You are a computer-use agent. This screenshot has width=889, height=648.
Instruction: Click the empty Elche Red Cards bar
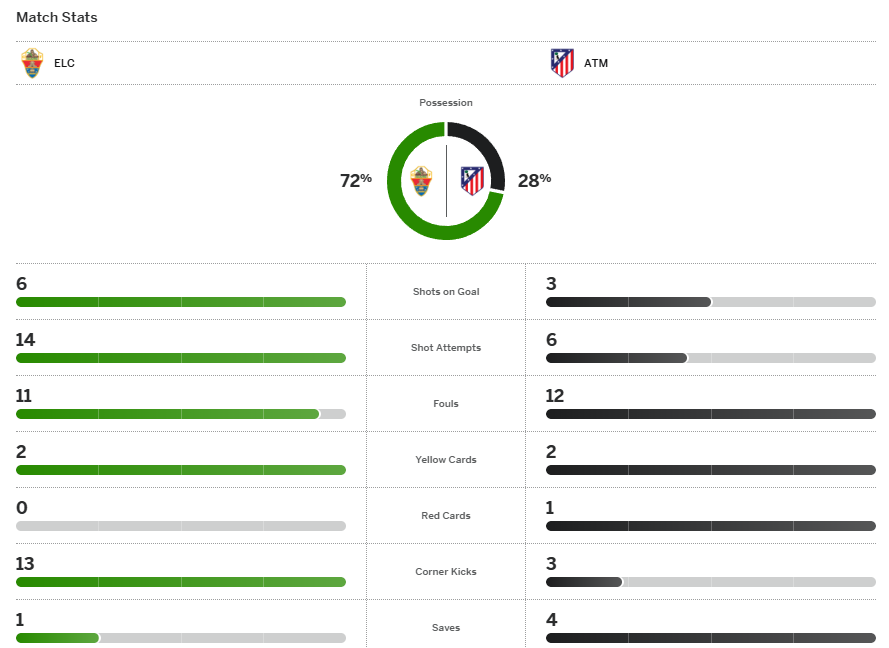[x=181, y=526]
